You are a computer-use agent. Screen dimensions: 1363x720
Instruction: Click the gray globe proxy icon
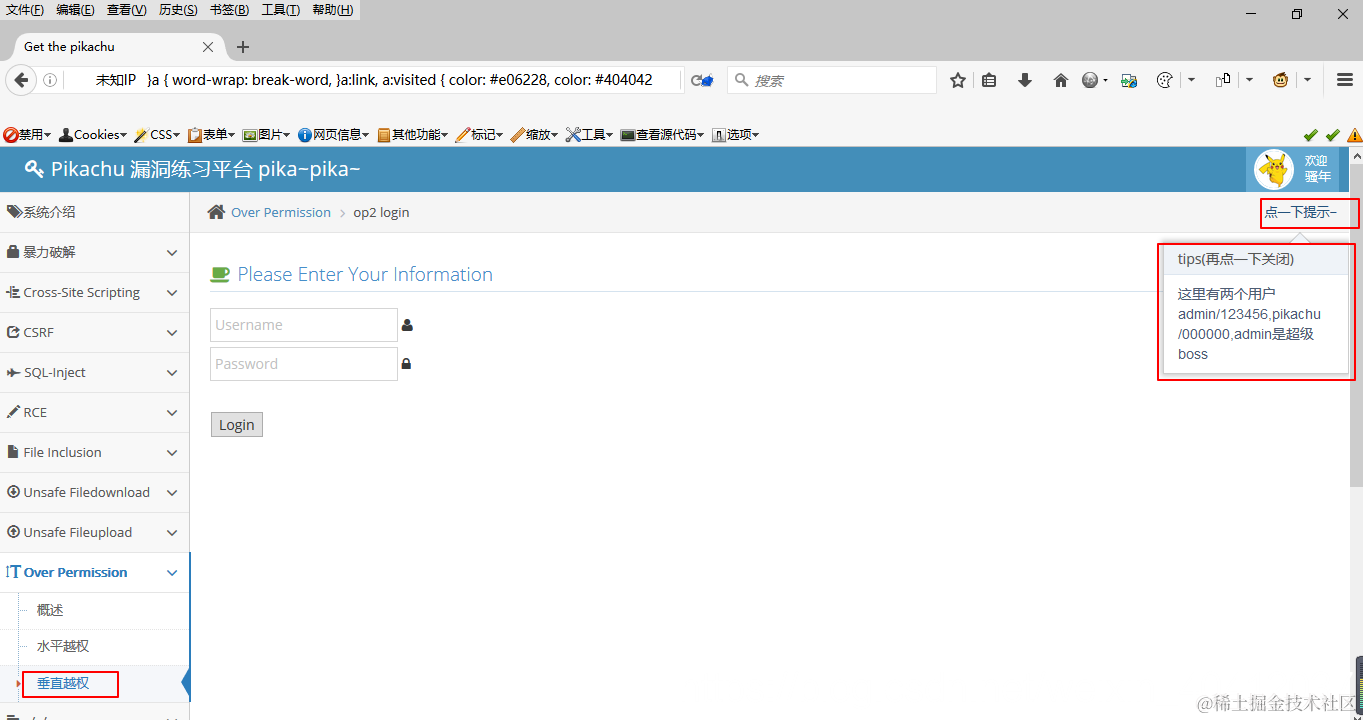point(1090,80)
